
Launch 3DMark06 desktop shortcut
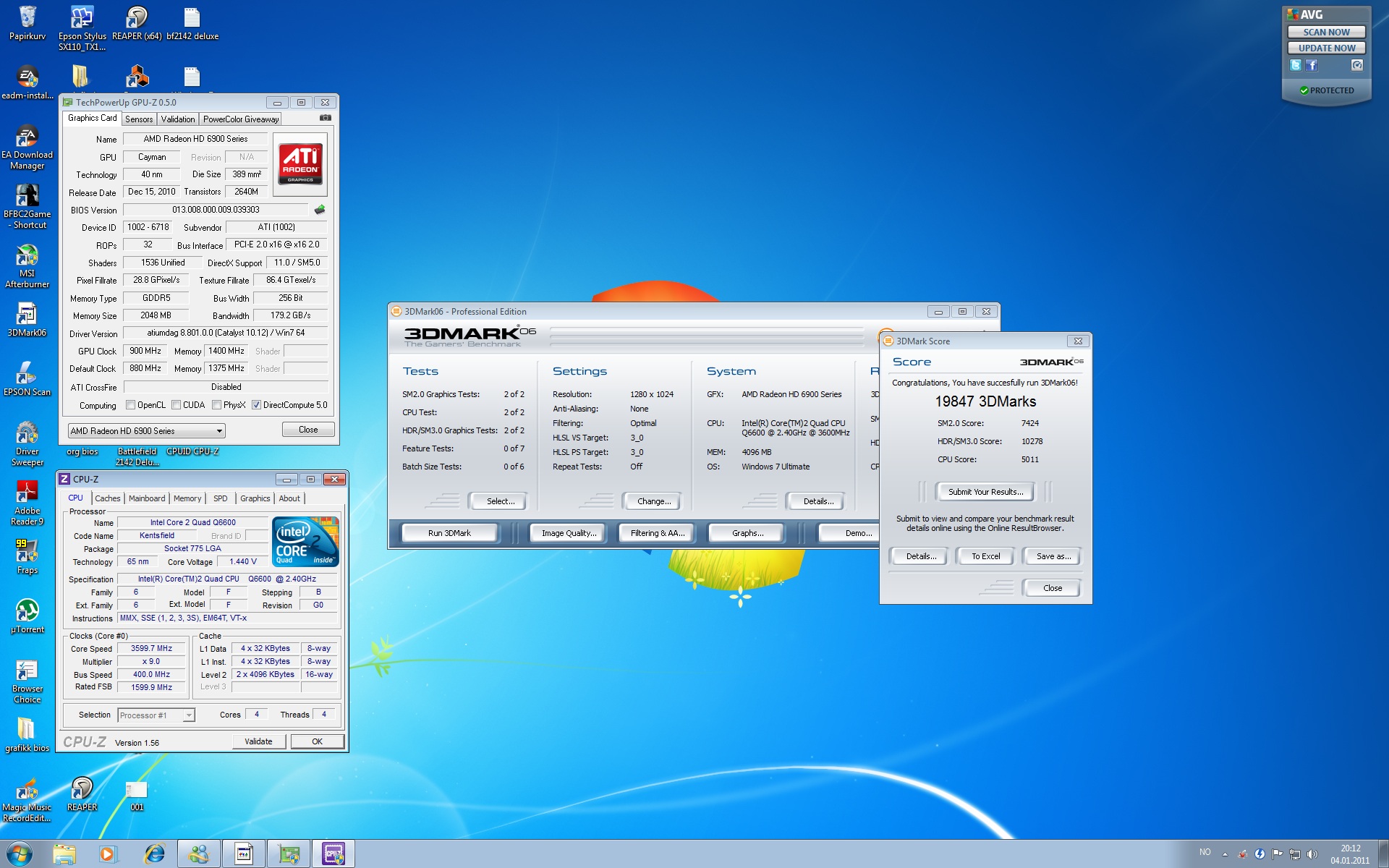pyautogui.click(x=27, y=320)
